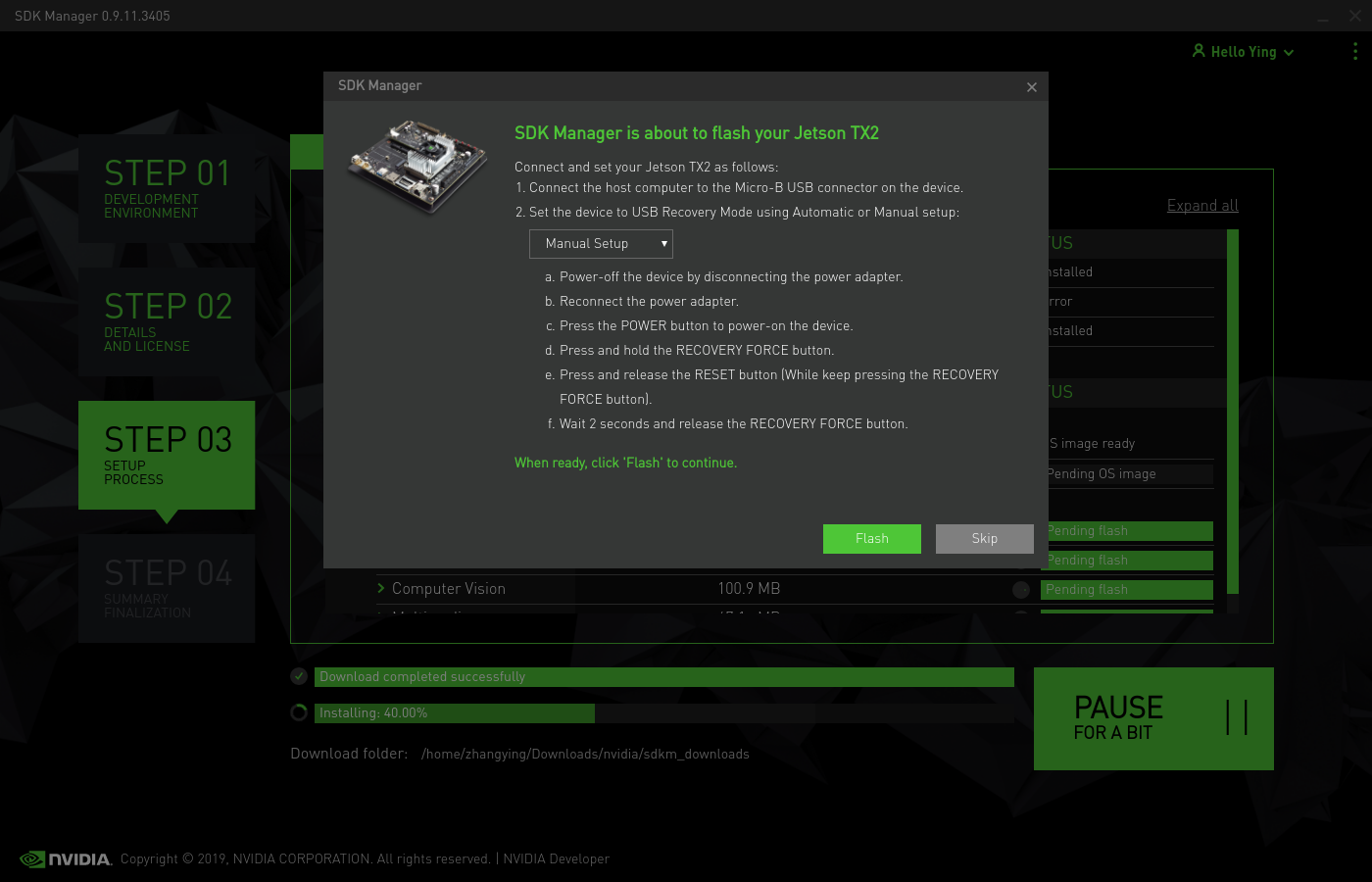Screen dimensions: 1372x882
Task: Click the 'S image ready' status text
Action: tap(1092, 444)
